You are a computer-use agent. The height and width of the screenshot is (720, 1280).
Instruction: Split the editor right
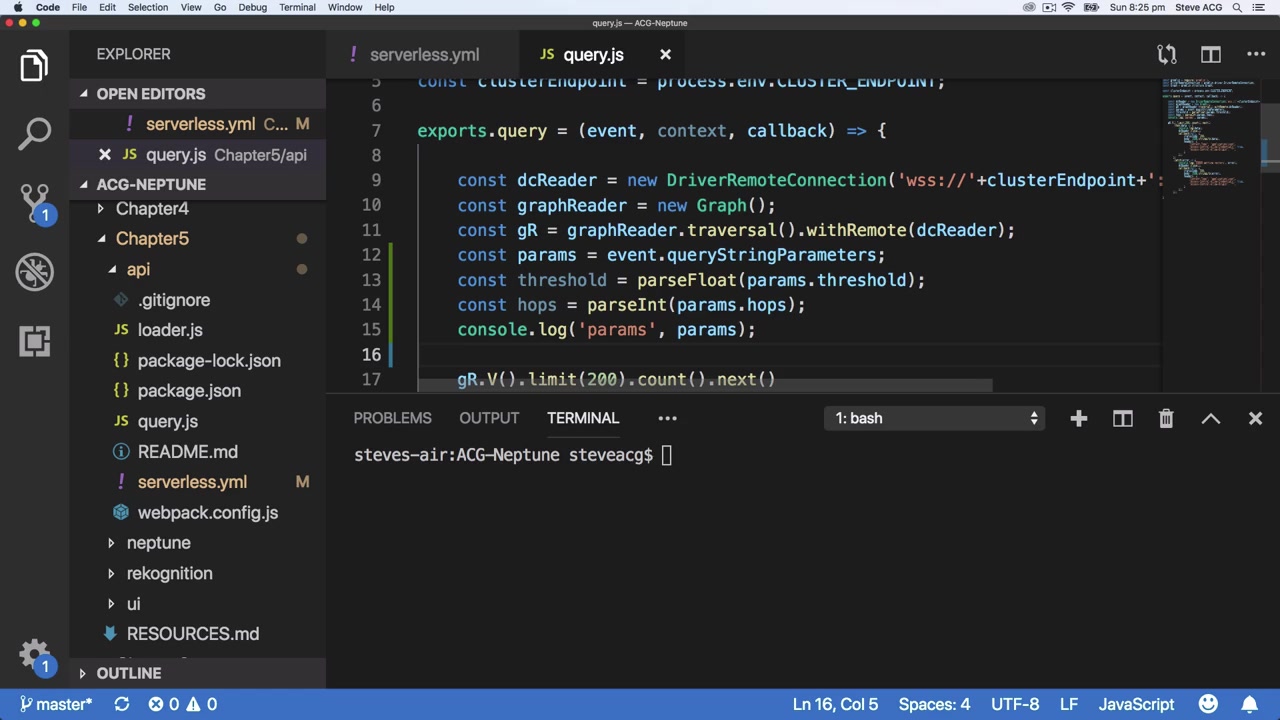(1211, 55)
